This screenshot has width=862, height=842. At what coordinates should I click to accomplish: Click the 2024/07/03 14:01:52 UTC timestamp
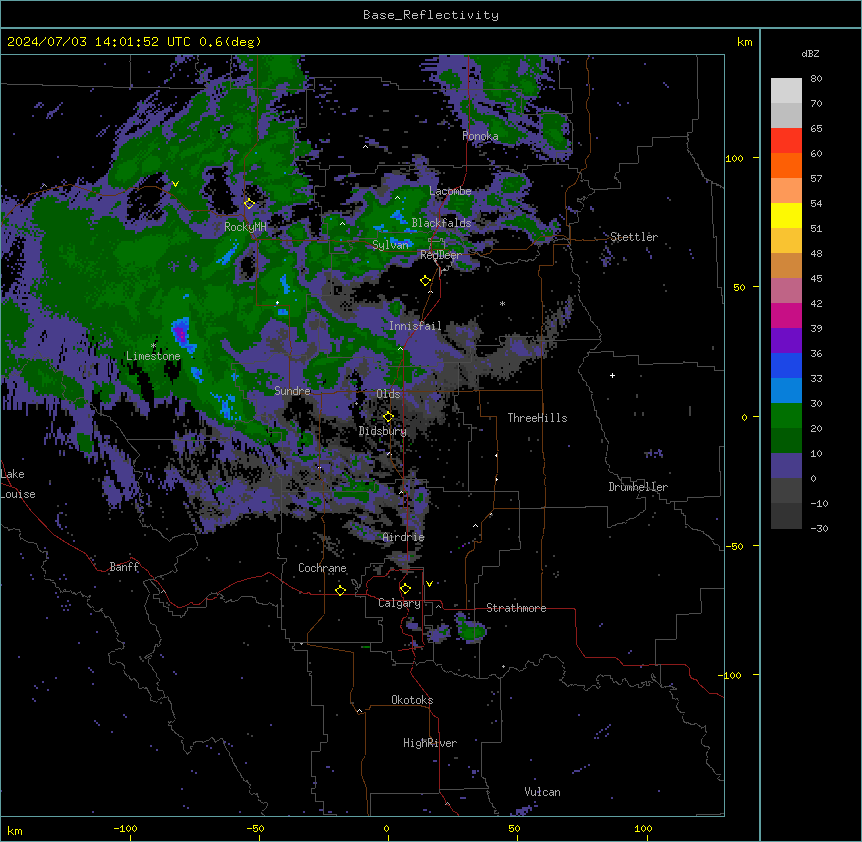[x=98, y=42]
